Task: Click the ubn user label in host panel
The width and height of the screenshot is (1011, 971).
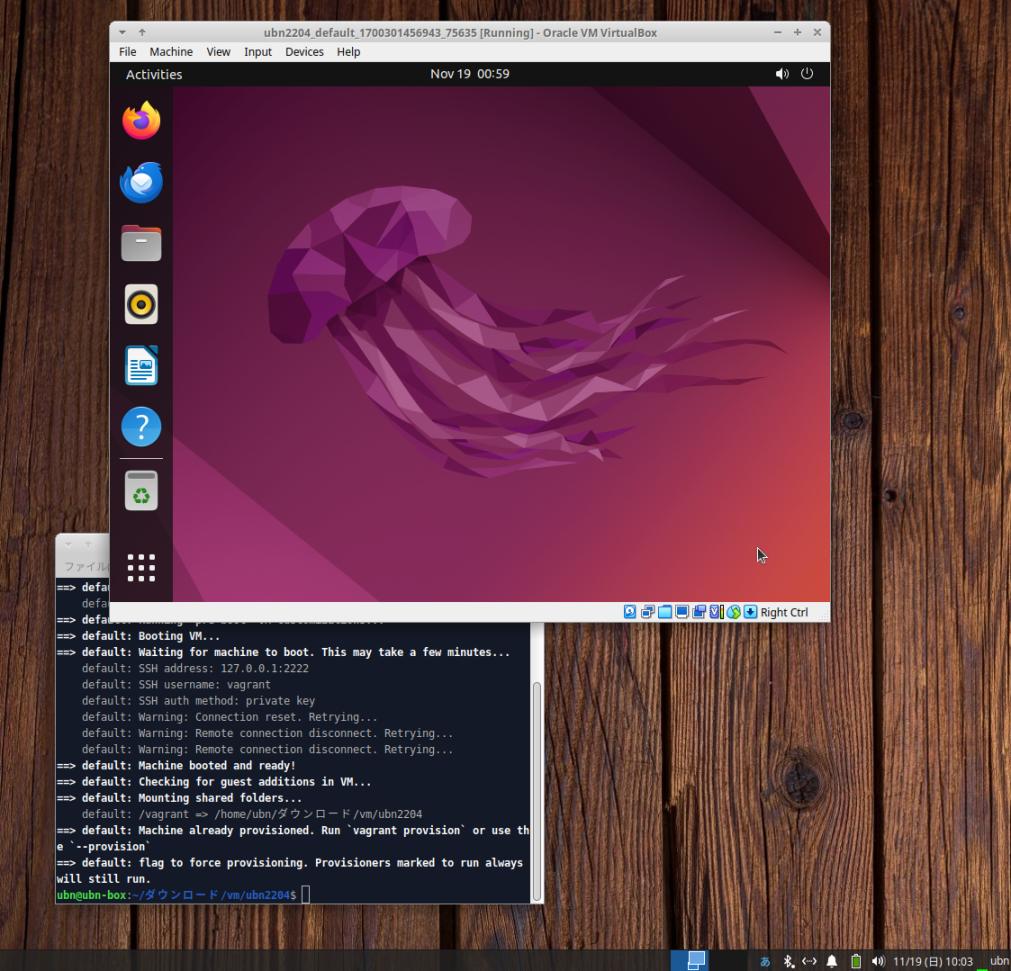Action: click(1000, 961)
